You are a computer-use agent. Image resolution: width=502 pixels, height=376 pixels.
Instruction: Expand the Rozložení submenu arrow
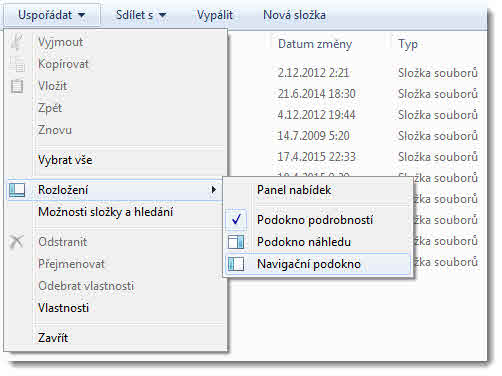click(x=214, y=190)
